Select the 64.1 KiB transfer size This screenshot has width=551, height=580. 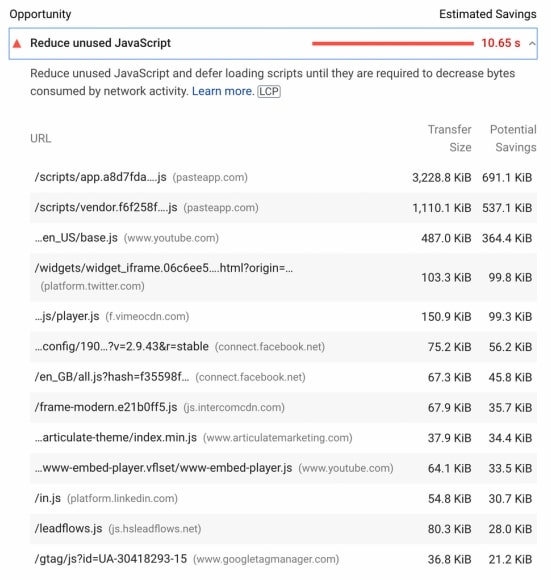click(x=450, y=468)
